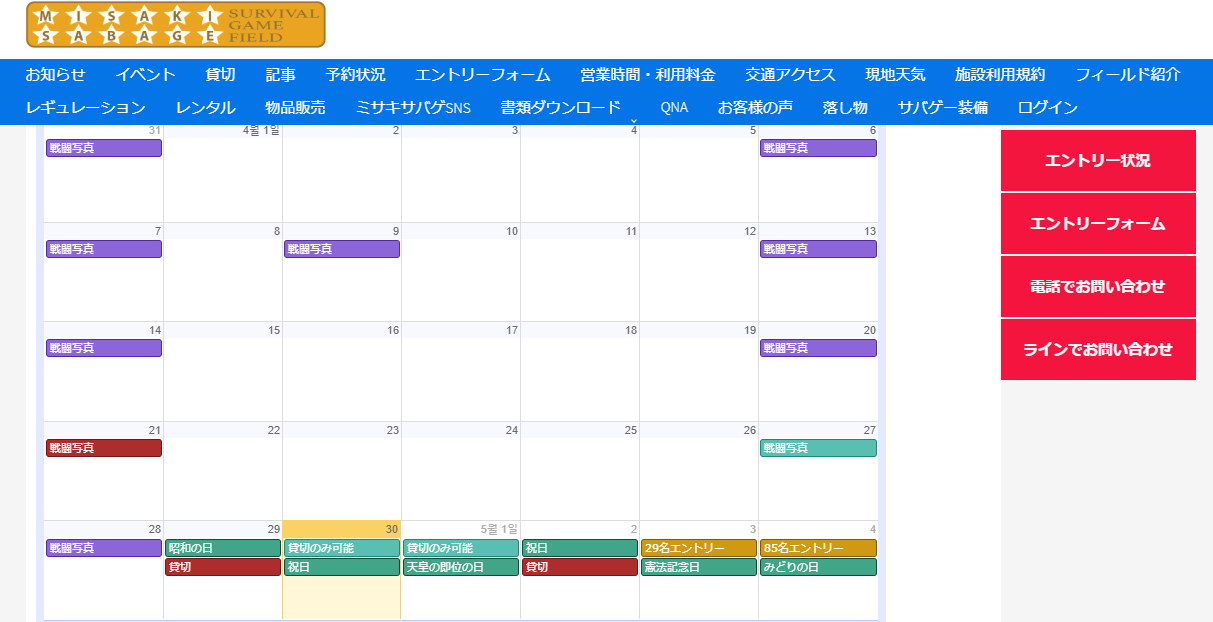The height and width of the screenshot is (622, 1213).
Task: Click the 天皇の即位の日 event
Action: point(460,567)
